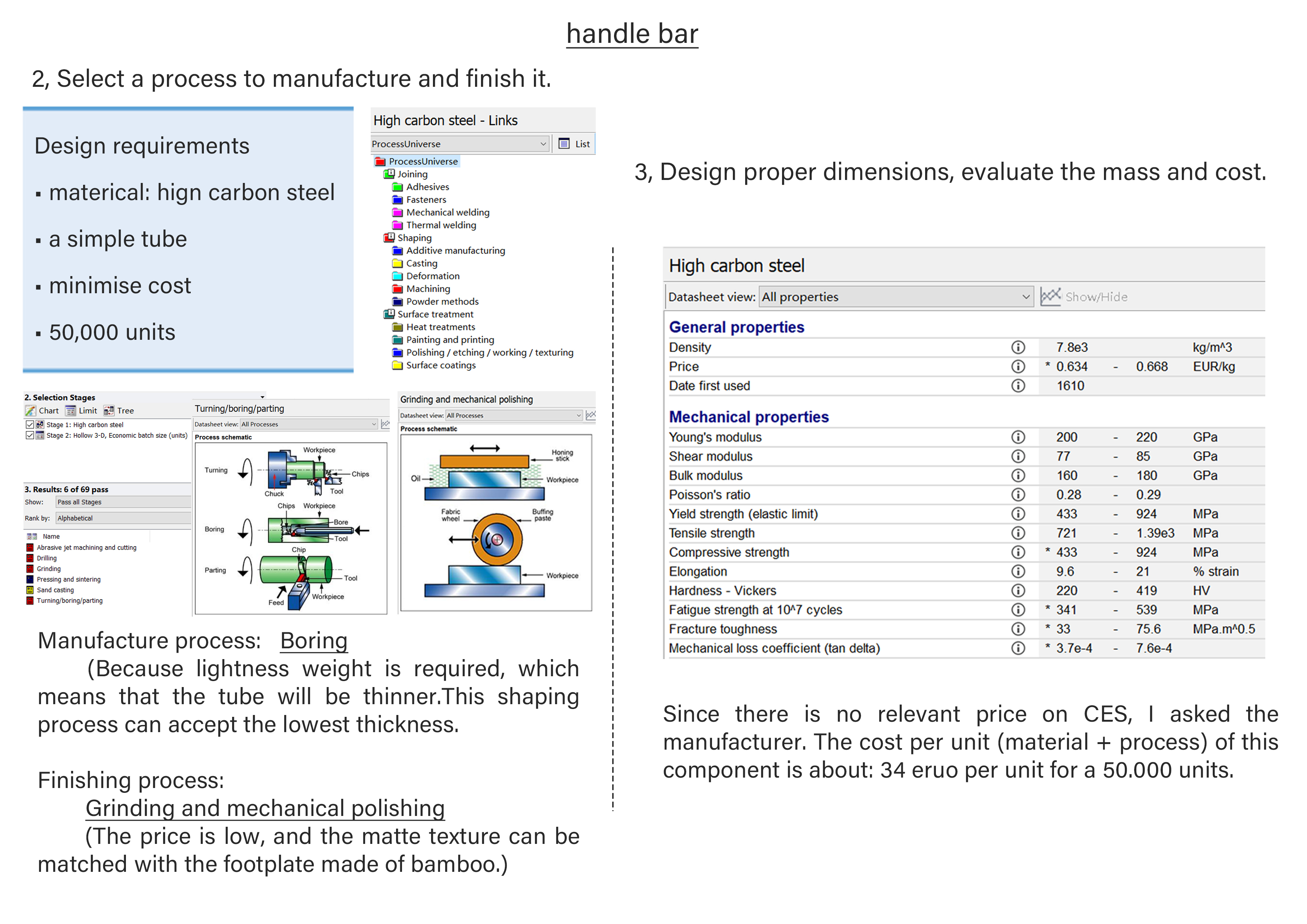Click the turning process schematic image

(290, 528)
